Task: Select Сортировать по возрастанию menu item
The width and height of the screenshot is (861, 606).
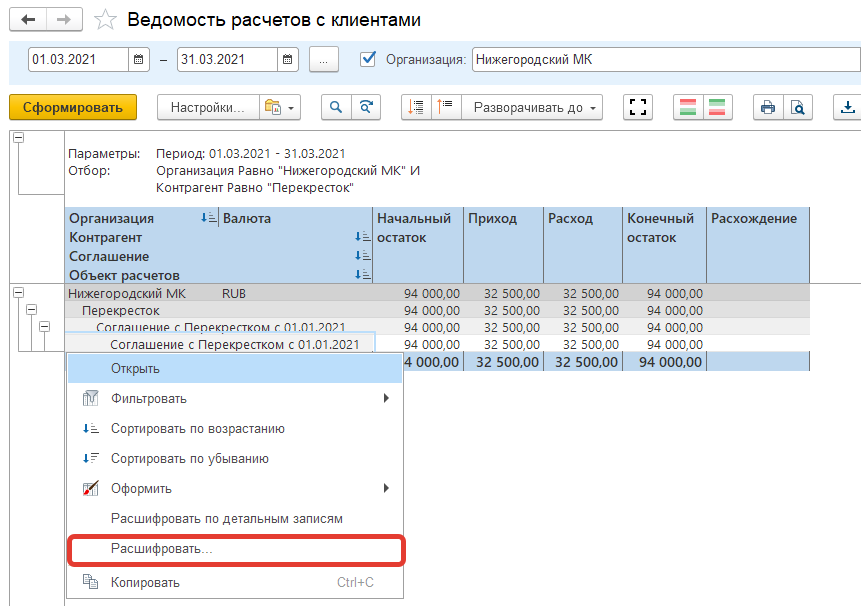Action: click(x=197, y=428)
